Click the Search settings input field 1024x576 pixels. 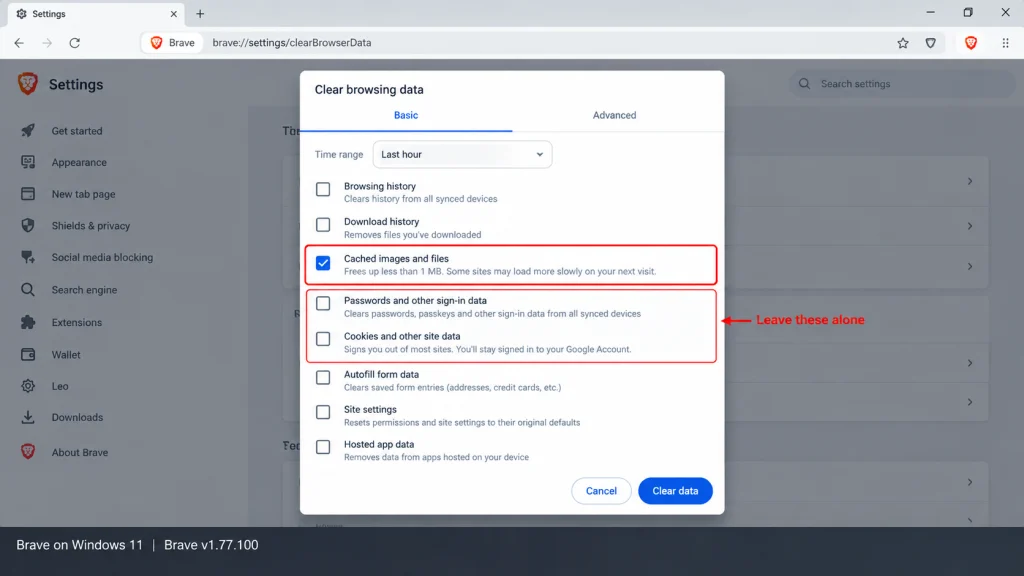click(901, 84)
